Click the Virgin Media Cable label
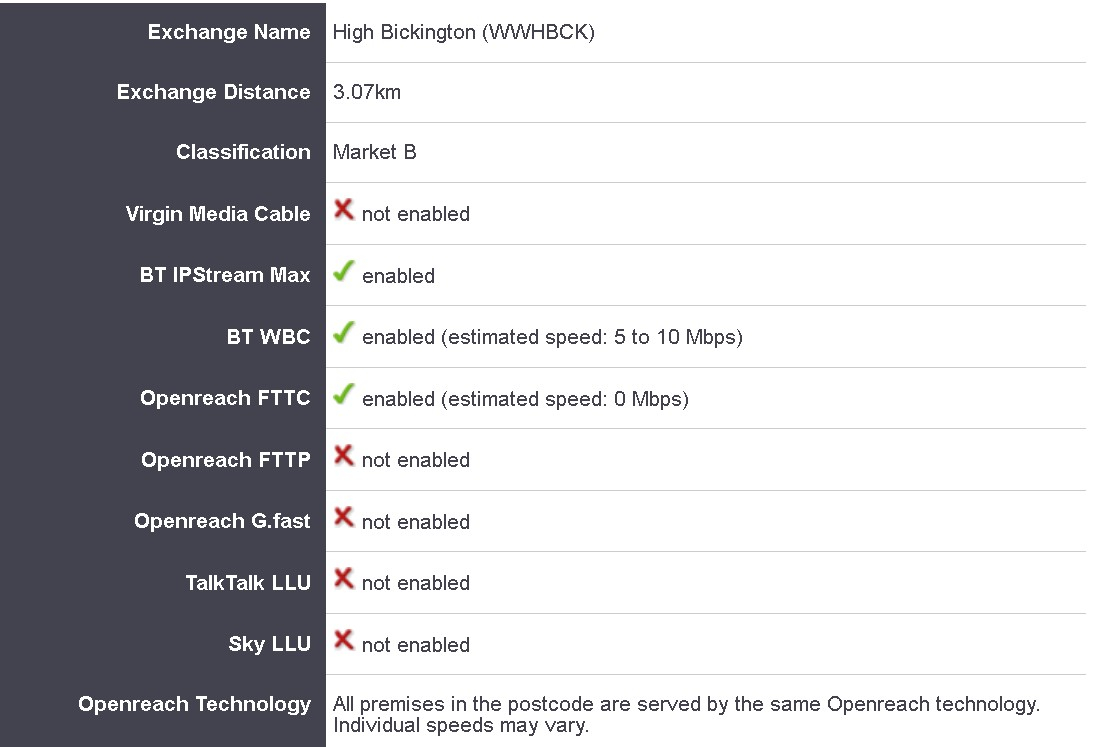 point(218,214)
